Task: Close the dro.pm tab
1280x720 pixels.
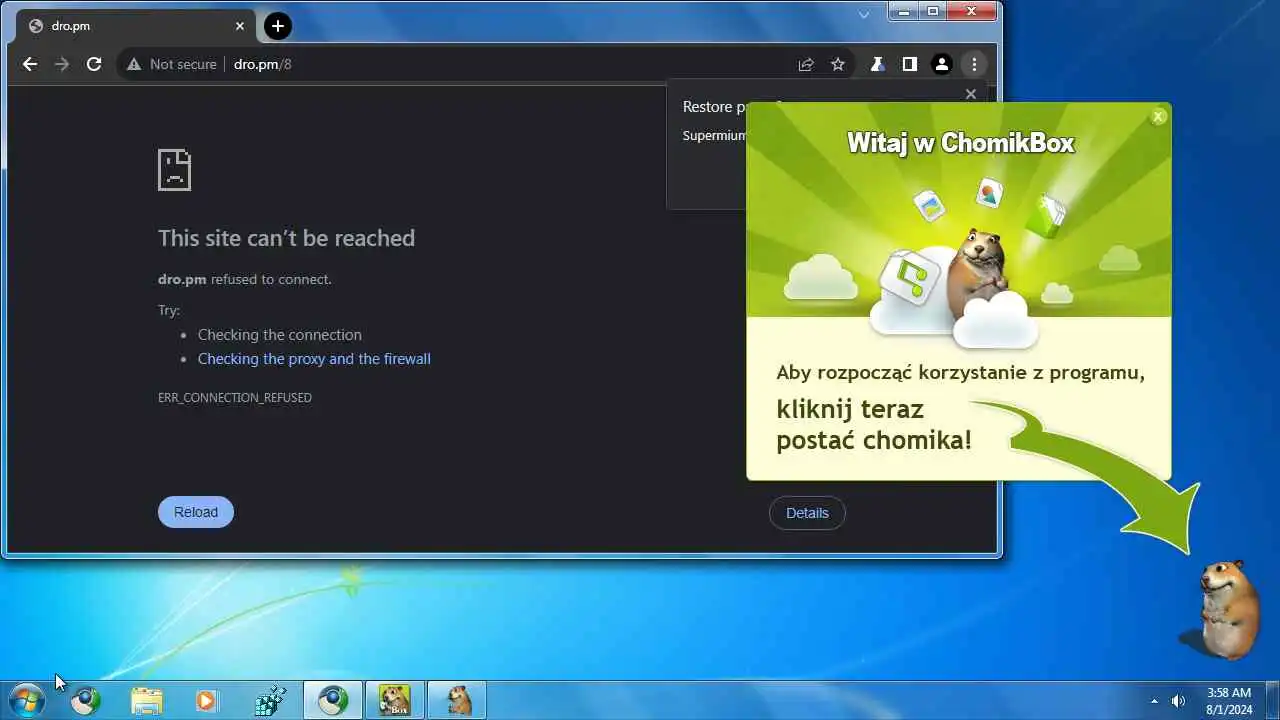Action: click(240, 26)
